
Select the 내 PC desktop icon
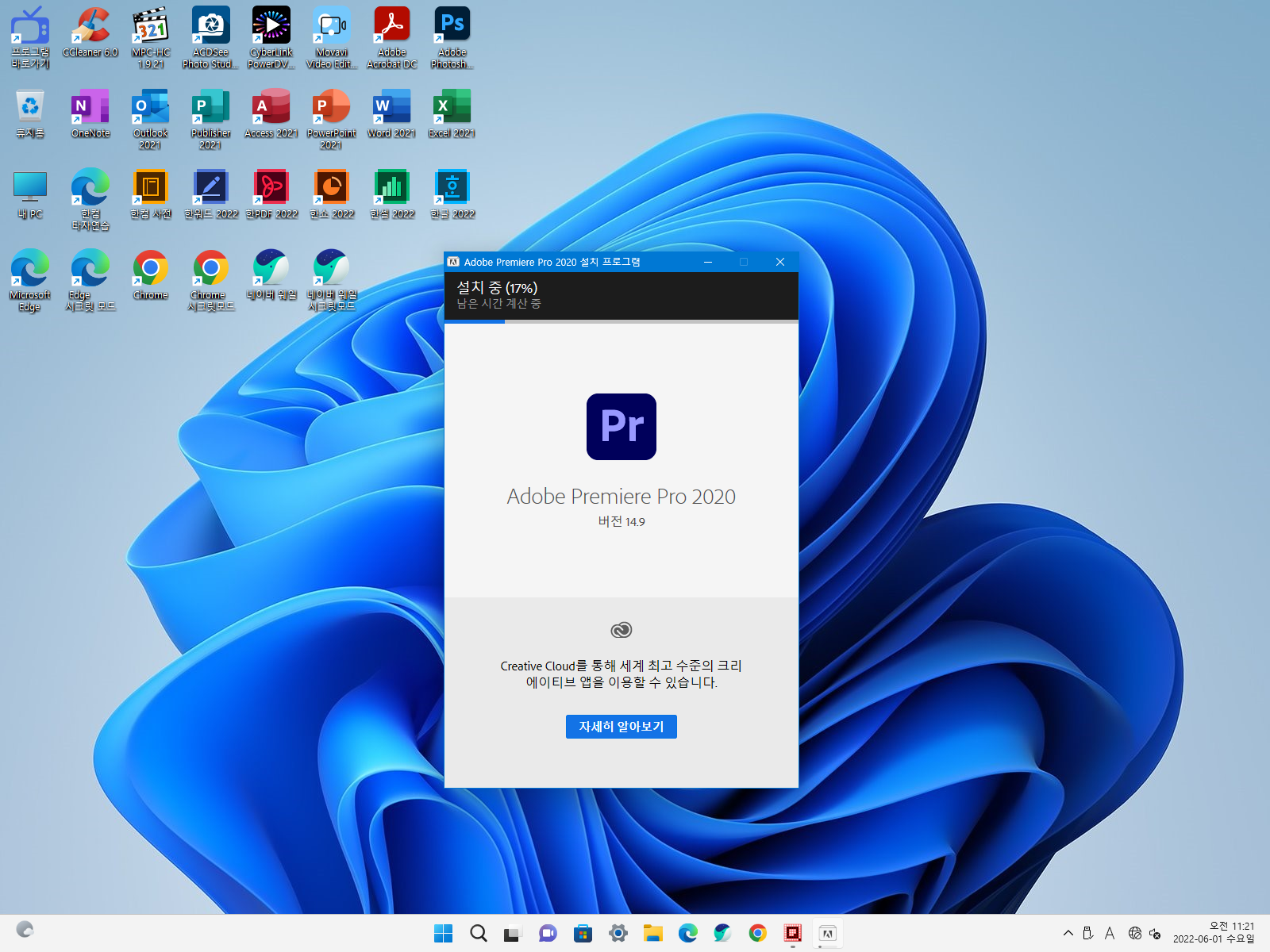pos(30,194)
